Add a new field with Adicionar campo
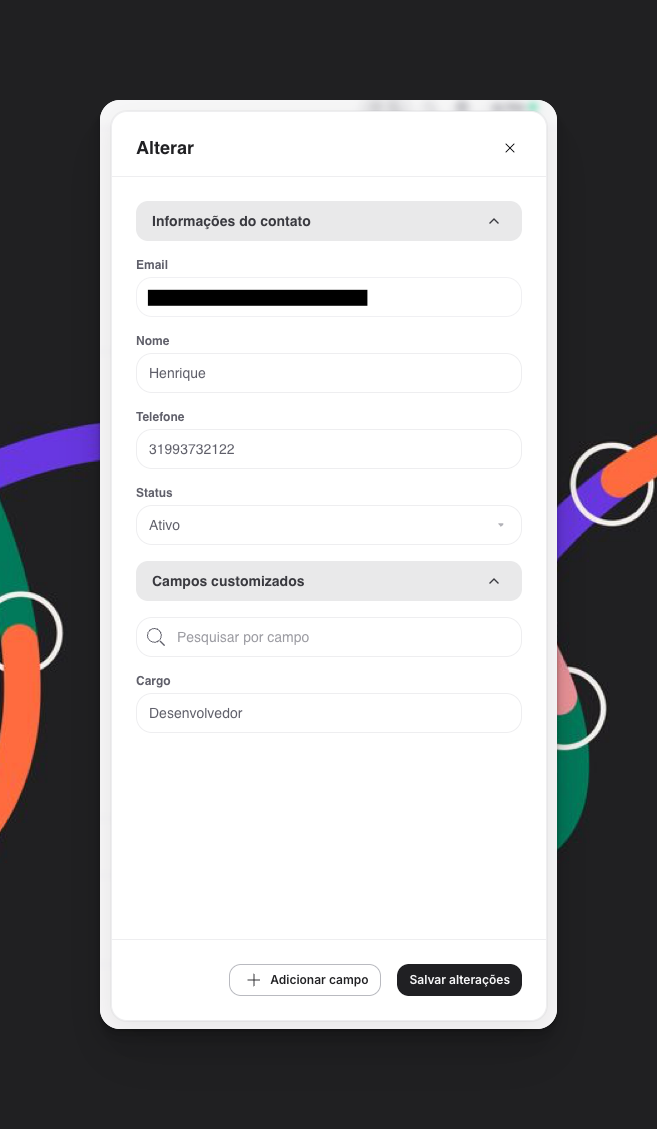657x1129 pixels. tap(305, 980)
